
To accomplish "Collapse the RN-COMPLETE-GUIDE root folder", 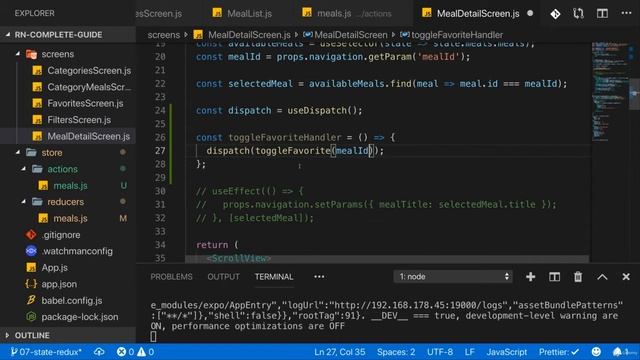I will (x=8, y=35).
